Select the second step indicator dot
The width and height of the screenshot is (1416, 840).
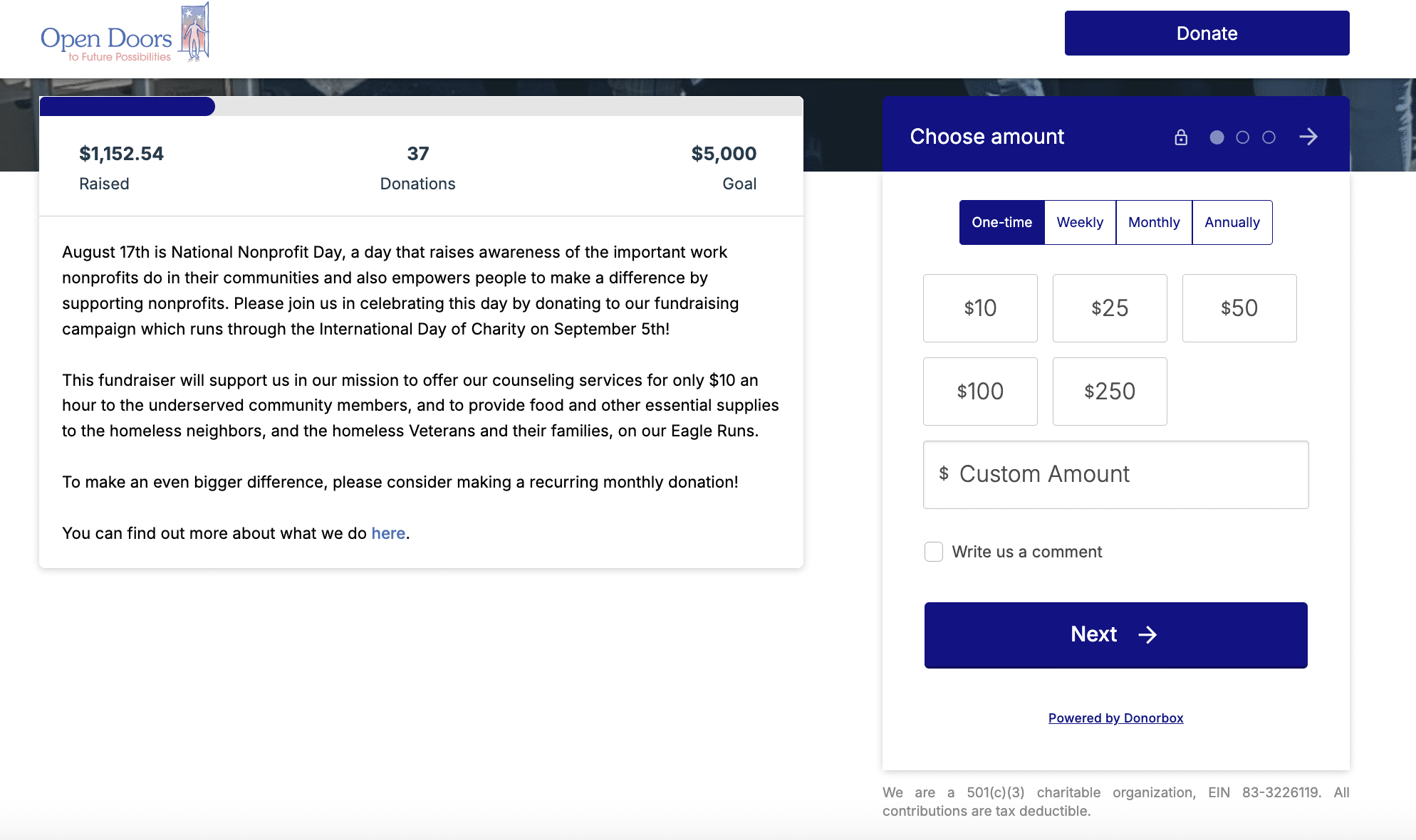point(1243,137)
